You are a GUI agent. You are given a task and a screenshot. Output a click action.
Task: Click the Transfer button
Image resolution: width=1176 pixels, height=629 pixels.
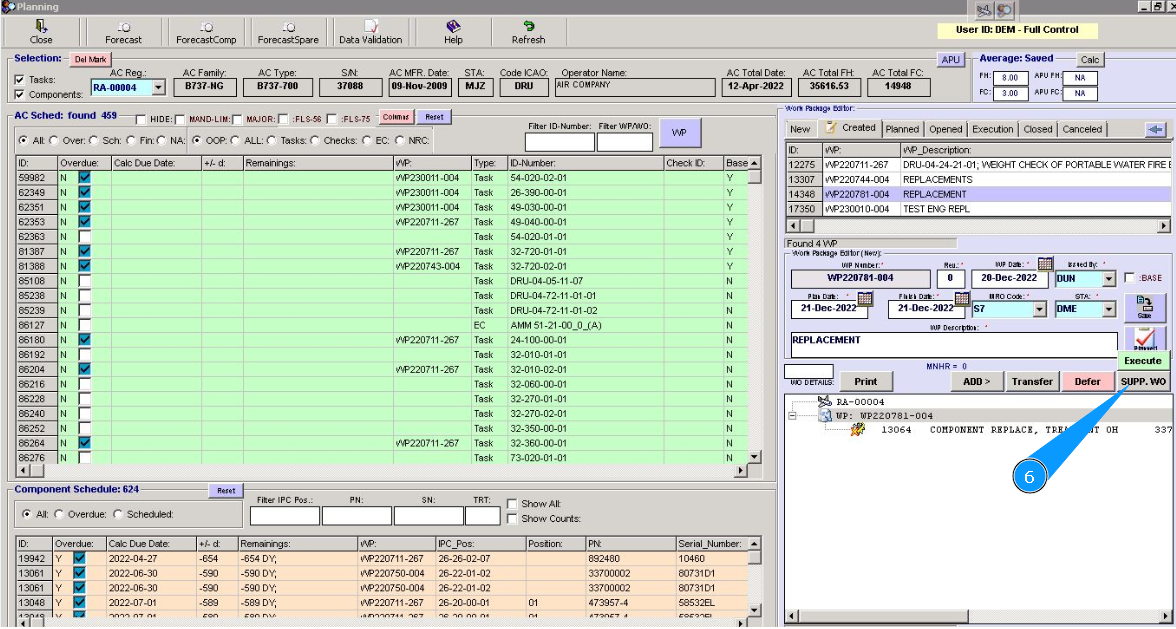tap(1032, 381)
